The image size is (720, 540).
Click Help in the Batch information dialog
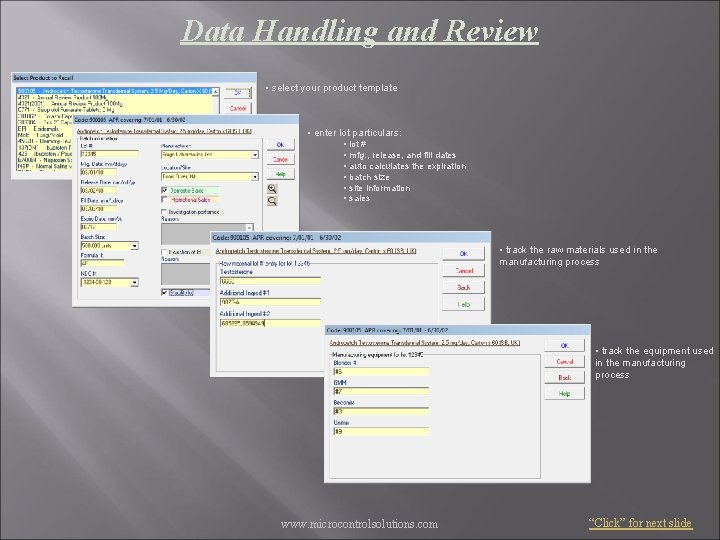point(281,174)
